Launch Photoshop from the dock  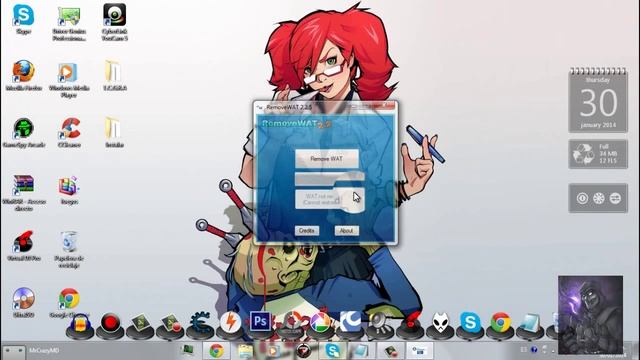coord(260,322)
